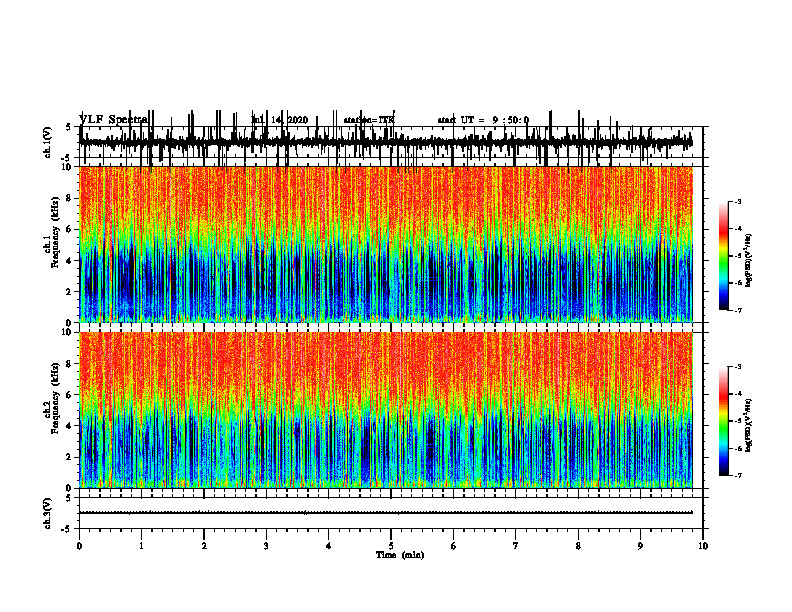Click the time axis tick label "9"

[640, 546]
